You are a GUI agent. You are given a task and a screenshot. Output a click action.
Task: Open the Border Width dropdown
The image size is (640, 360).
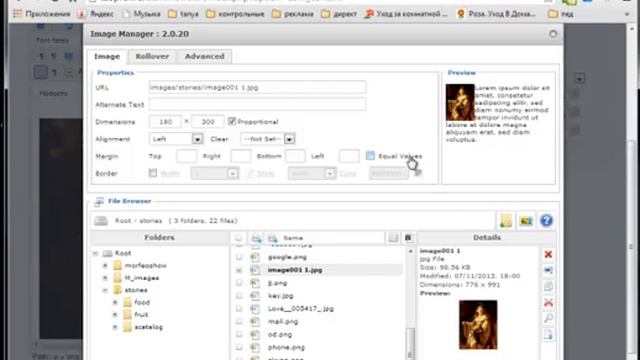[215, 173]
